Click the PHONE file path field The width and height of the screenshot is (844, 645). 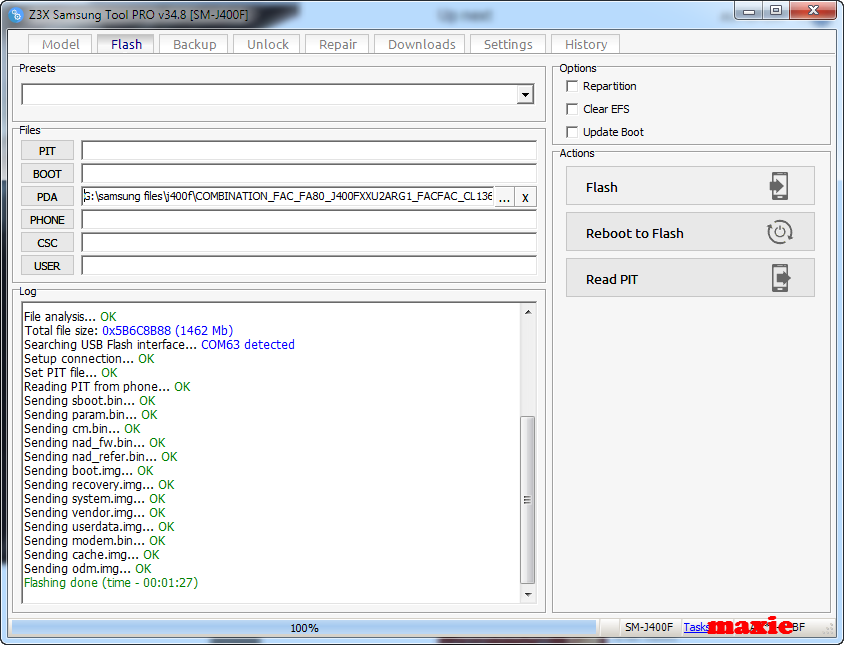[x=309, y=220]
